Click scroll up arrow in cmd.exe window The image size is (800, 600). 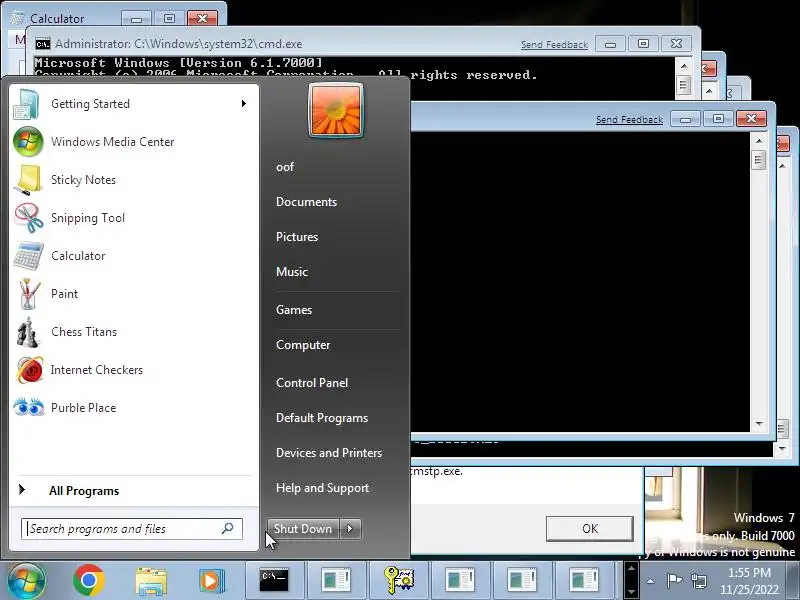(684, 66)
